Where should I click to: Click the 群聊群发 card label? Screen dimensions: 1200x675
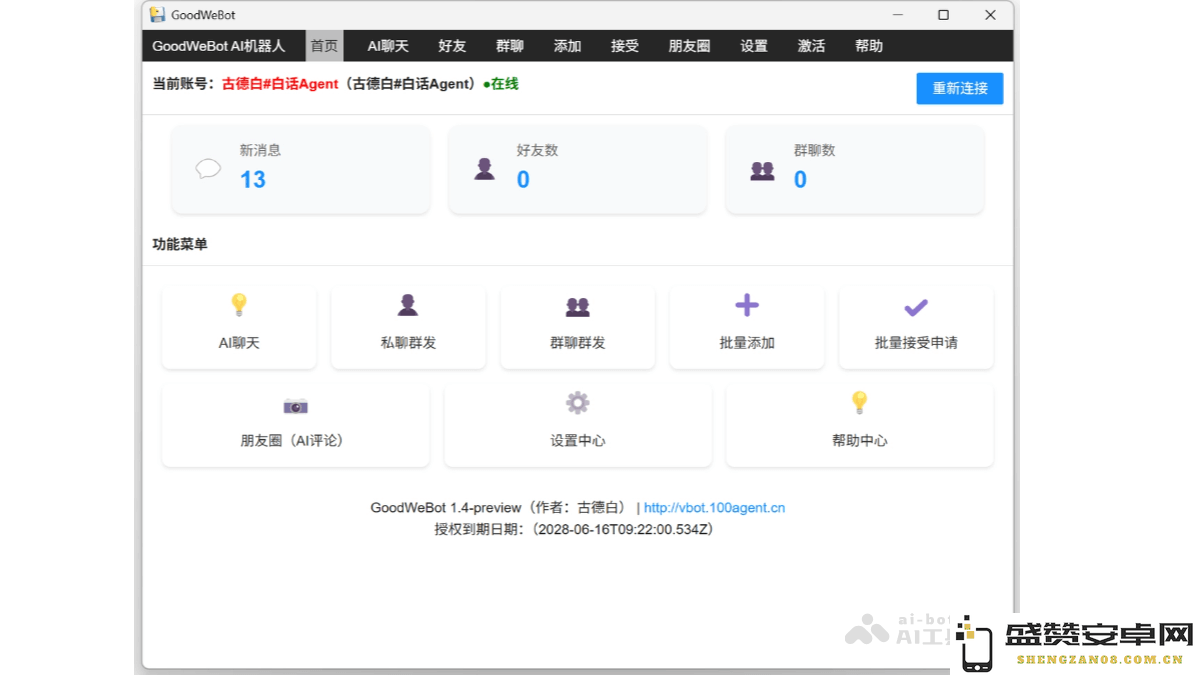[578, 343]
